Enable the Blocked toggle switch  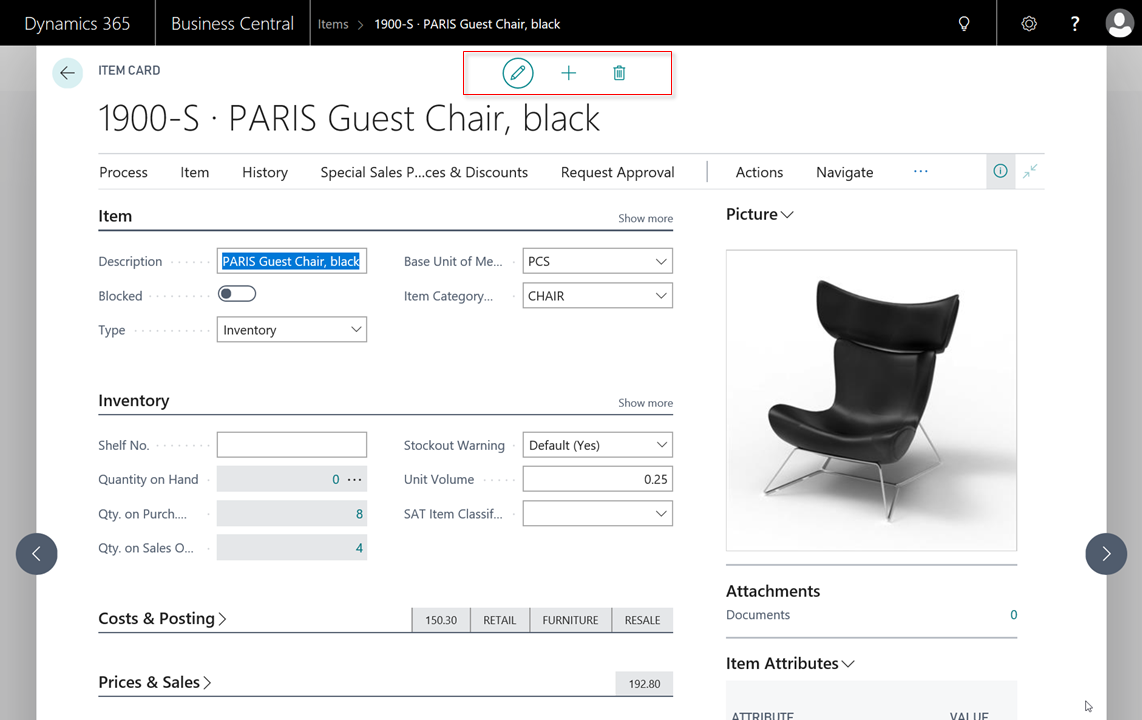[x=237, y=295]
